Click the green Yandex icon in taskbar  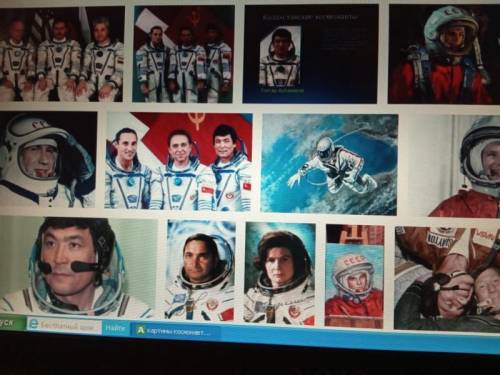point(141,330)
